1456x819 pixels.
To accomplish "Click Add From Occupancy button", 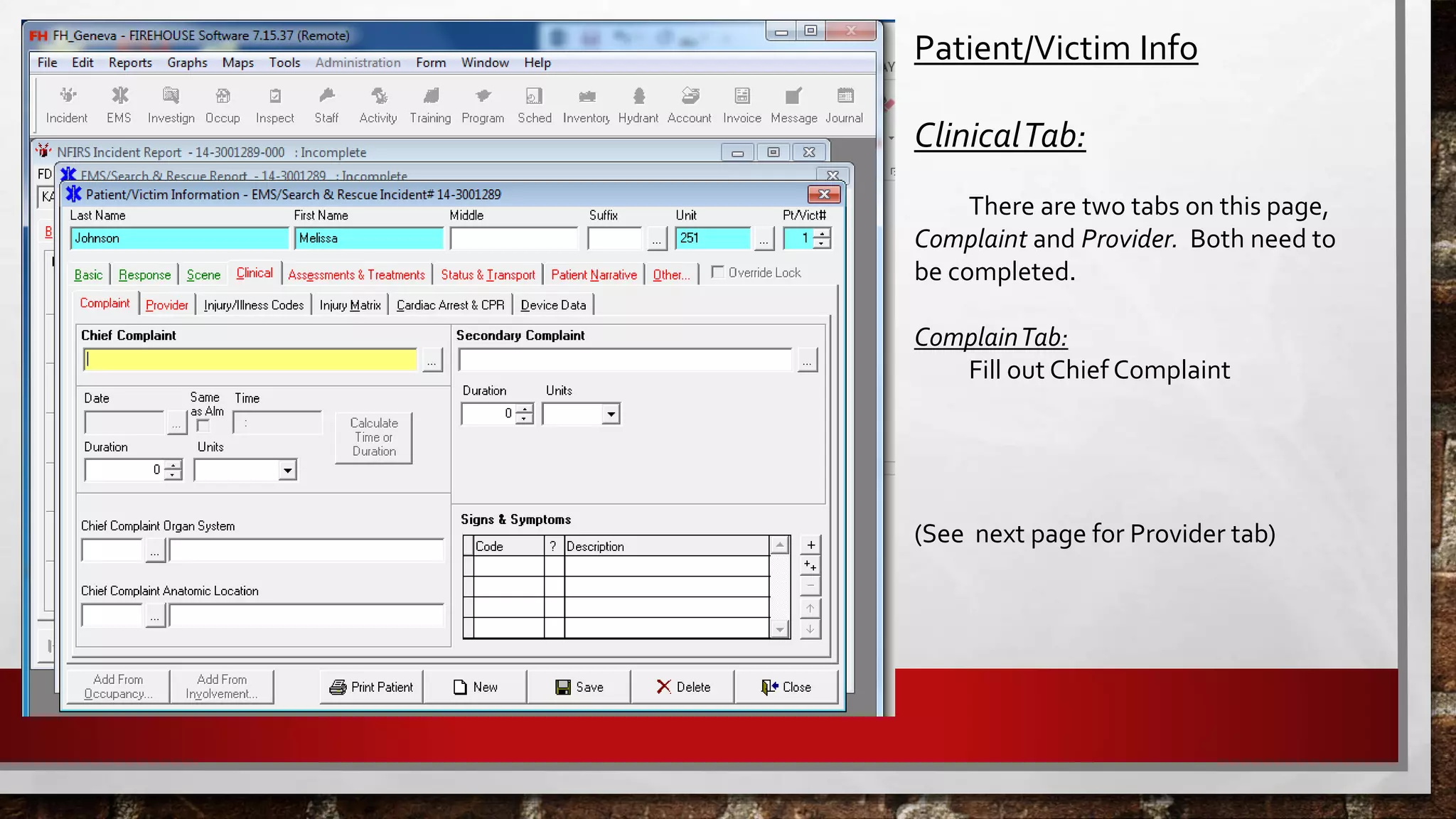I will 118,687.
